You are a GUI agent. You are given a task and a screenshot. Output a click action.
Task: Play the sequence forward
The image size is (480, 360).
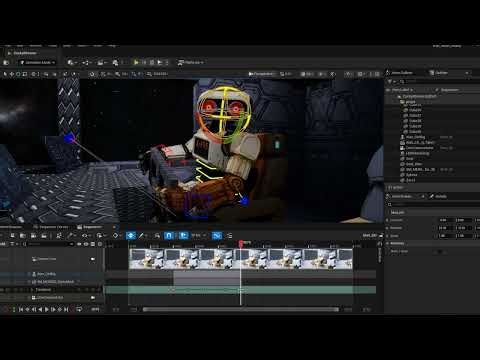47,309
